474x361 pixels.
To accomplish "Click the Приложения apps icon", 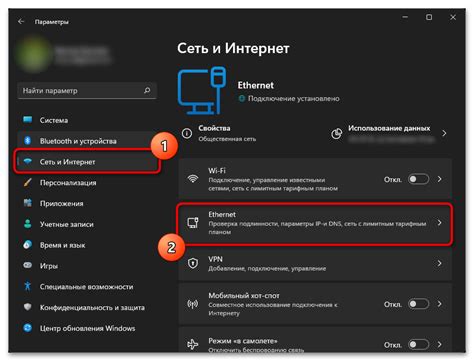I will 28,203.
